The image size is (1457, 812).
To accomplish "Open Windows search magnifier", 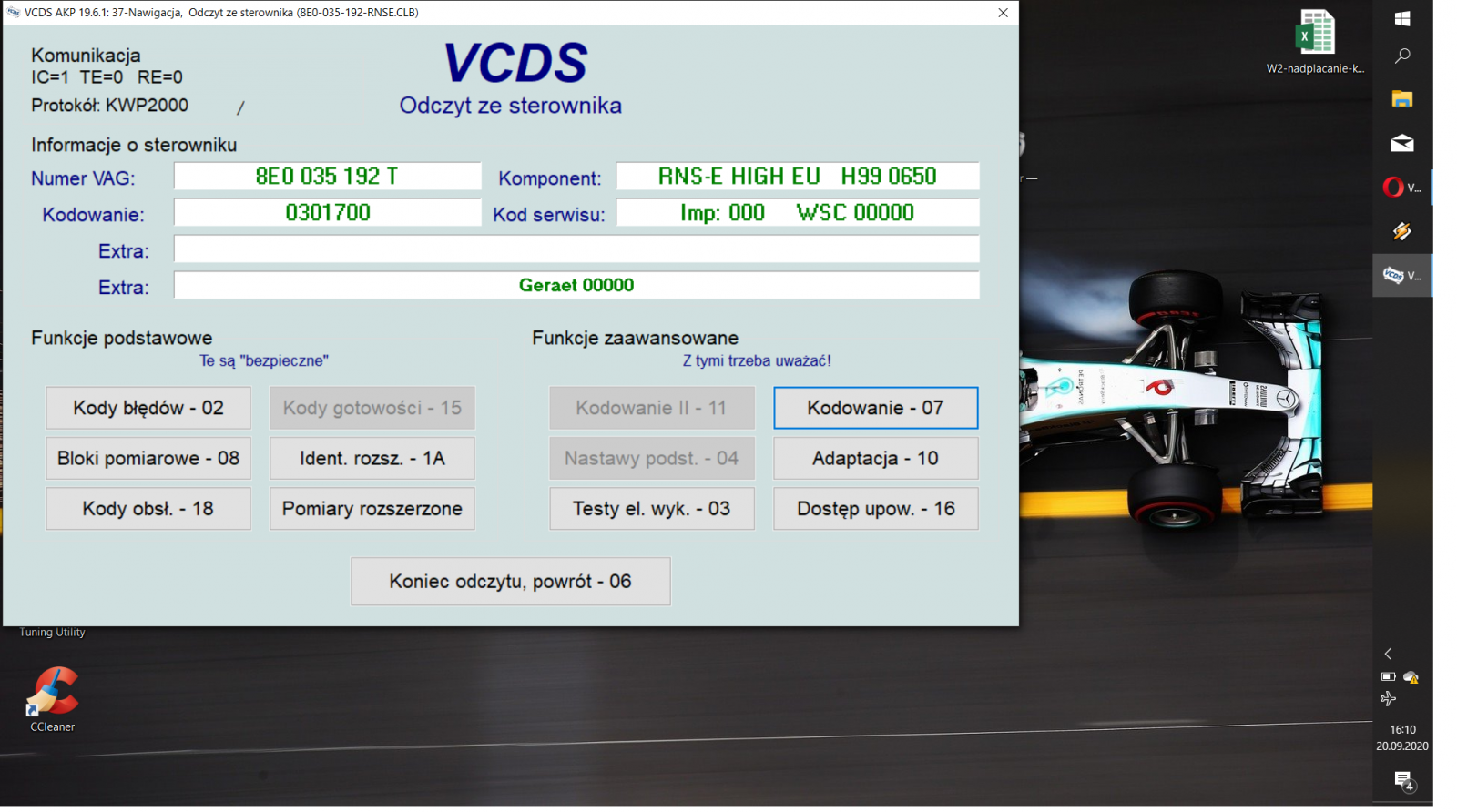I will coord(1402,56).
